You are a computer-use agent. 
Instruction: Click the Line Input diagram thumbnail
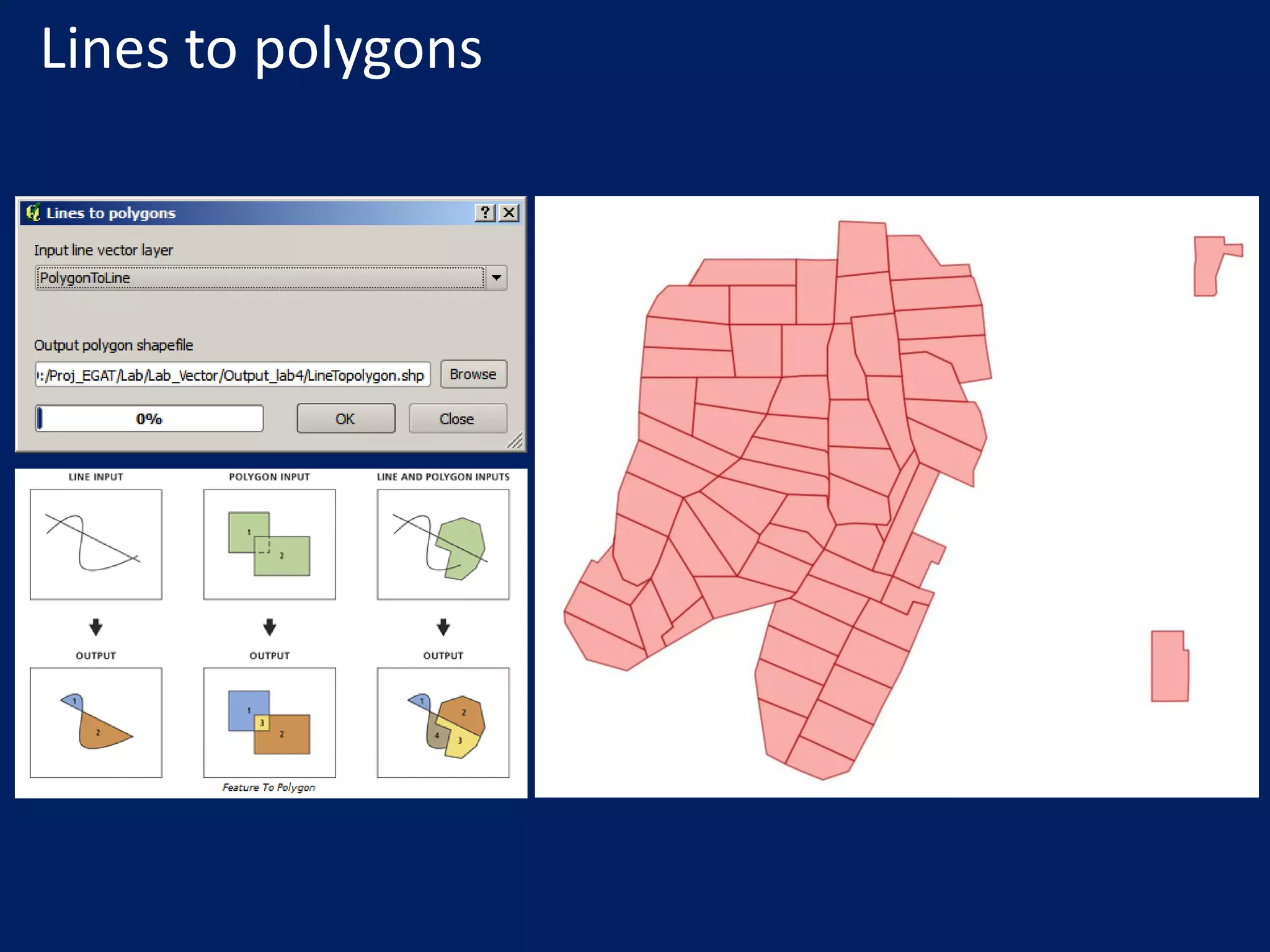tap(96, 544)
